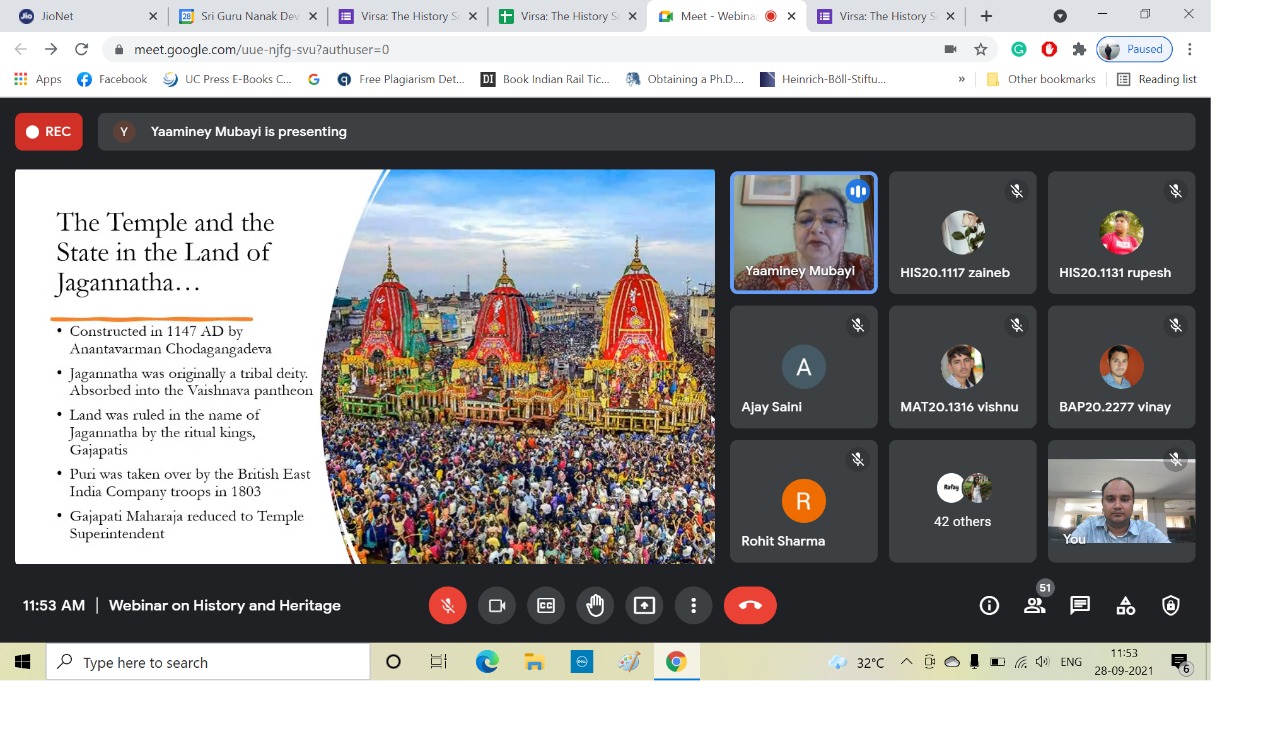Screen dimensions: 1280x756
Task: Select the 42 others participant tile
Action: [x=962, y=501]
